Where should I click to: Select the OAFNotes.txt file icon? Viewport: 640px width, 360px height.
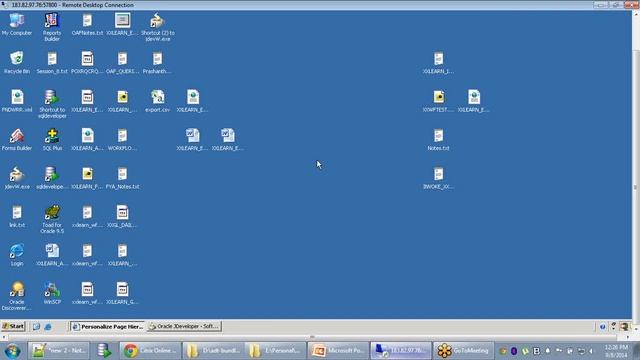click(x=87, y=24)
